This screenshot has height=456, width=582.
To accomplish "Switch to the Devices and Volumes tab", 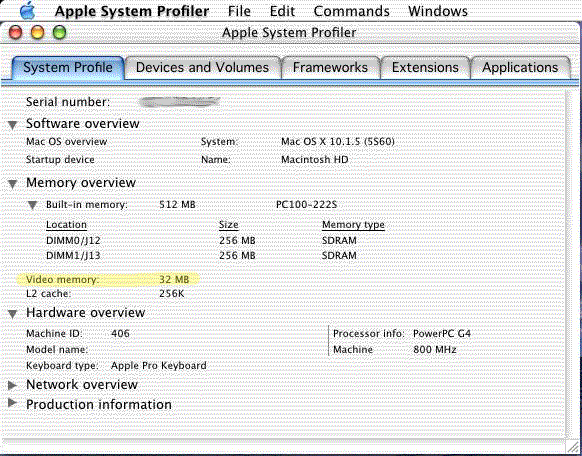I will point(202,68).
